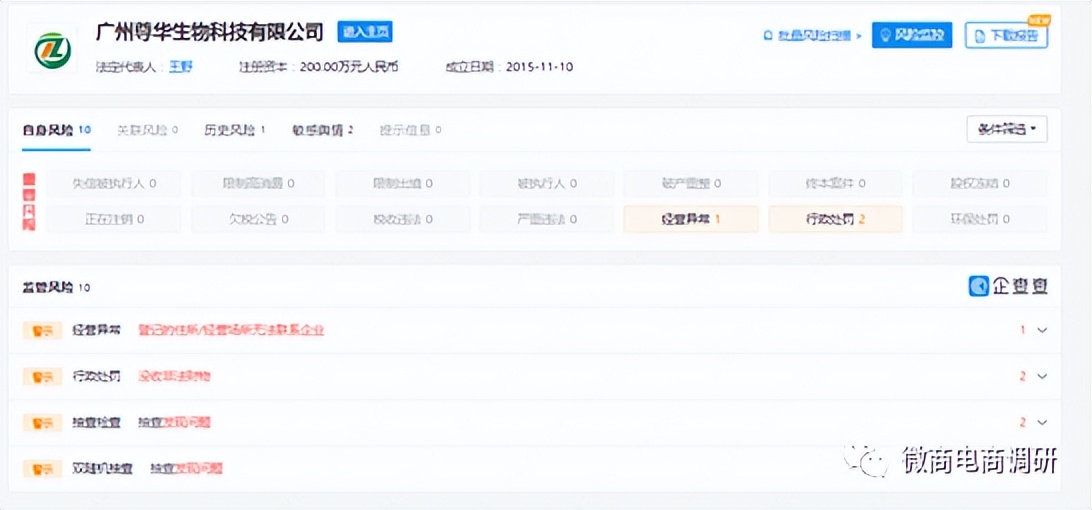This screenshot has width=1092, height=510.
Task: Click the WeChat watermark icon
Action: pos(864,460)
